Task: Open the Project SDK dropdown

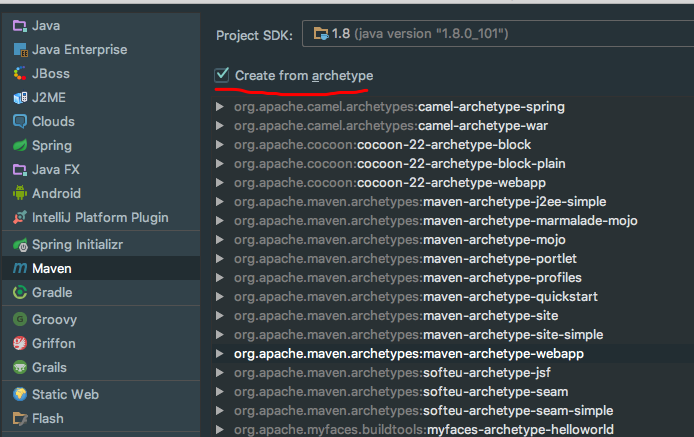Action: (x=498, y=34)
